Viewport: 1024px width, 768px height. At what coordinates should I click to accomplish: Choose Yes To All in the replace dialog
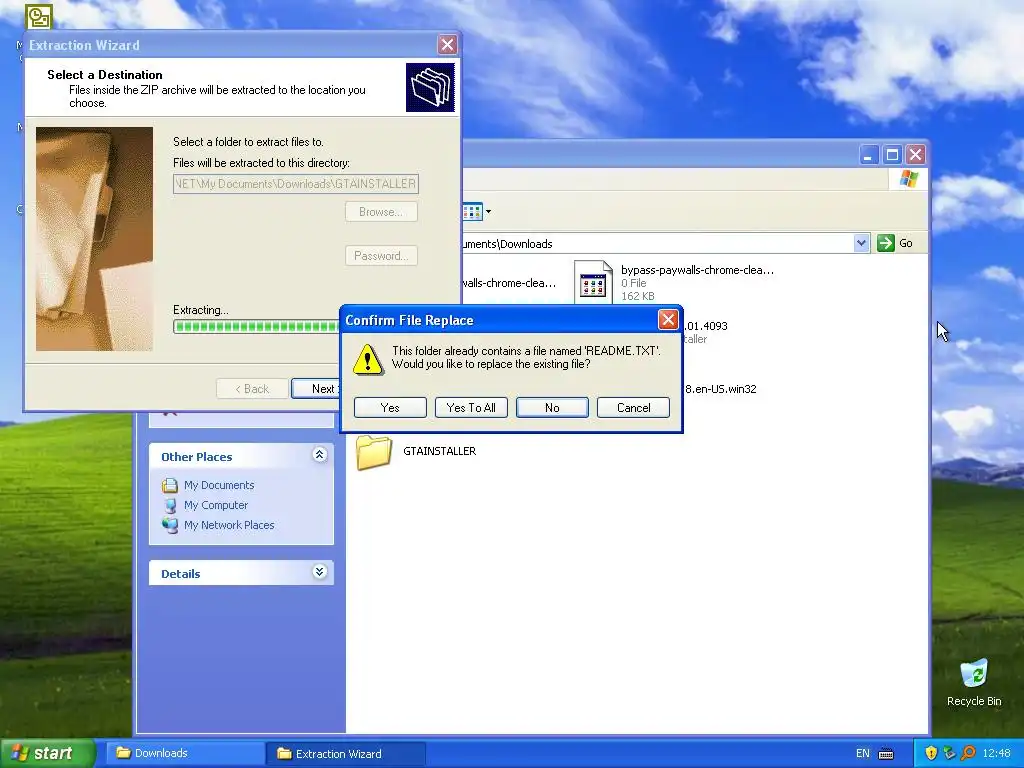pyautogui.click(x=471, y=408)
